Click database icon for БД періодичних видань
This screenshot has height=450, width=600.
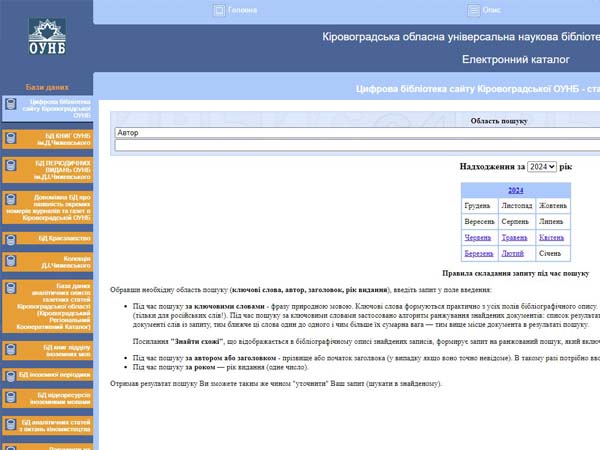(11, 165)
